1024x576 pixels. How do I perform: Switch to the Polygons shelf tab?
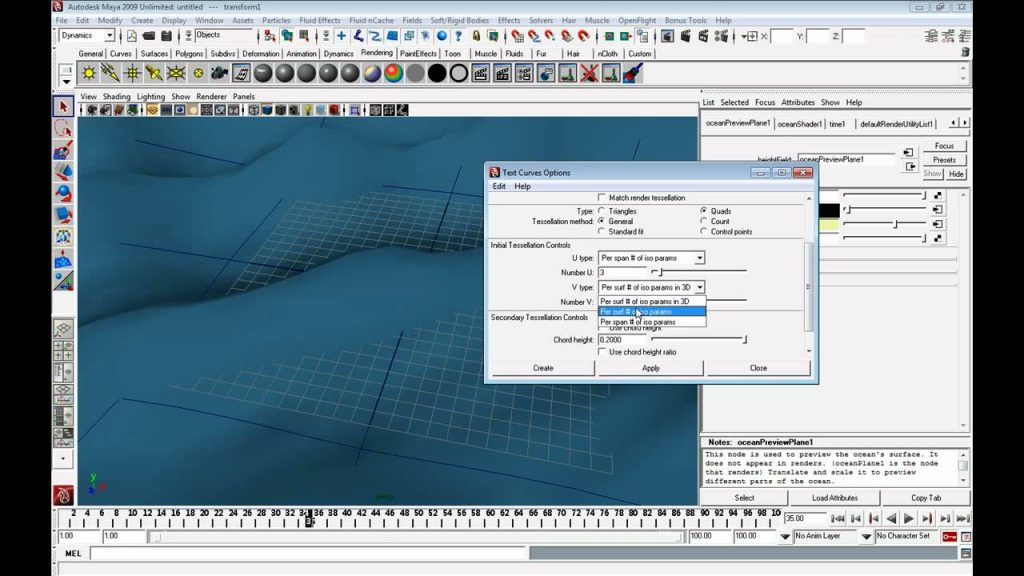point(189,54)
